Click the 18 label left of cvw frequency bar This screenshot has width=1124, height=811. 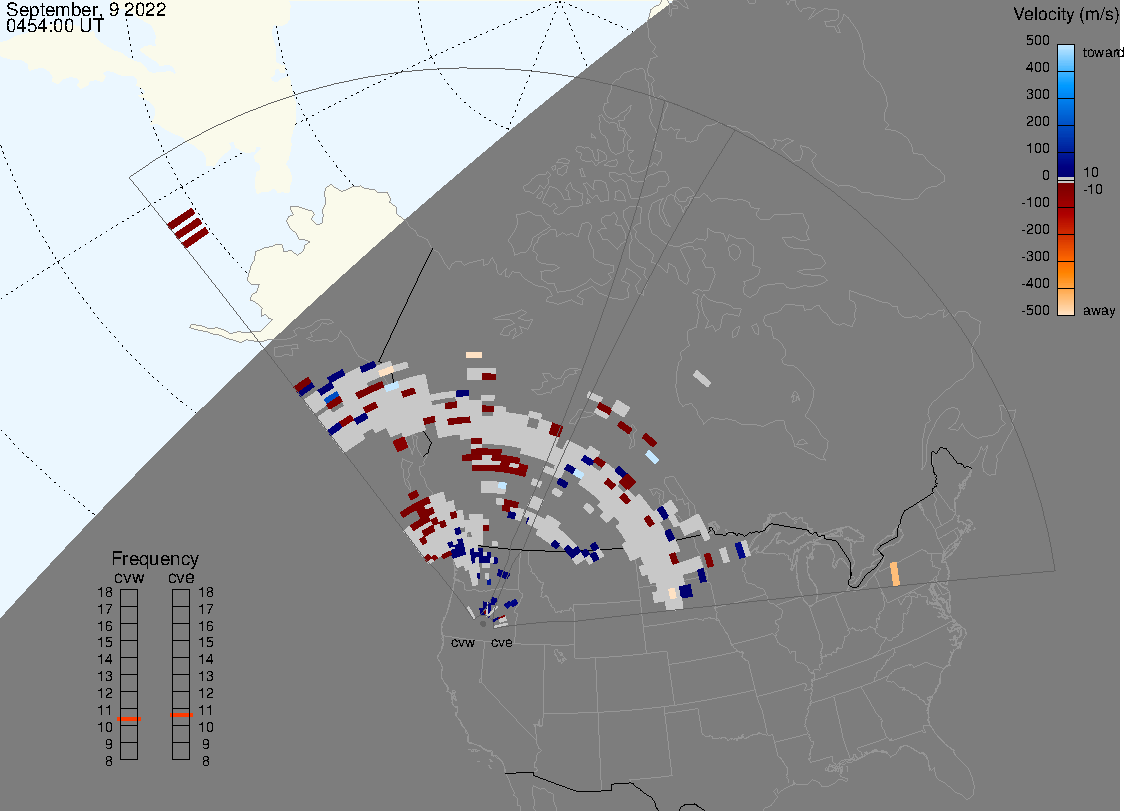click(105, 592)
